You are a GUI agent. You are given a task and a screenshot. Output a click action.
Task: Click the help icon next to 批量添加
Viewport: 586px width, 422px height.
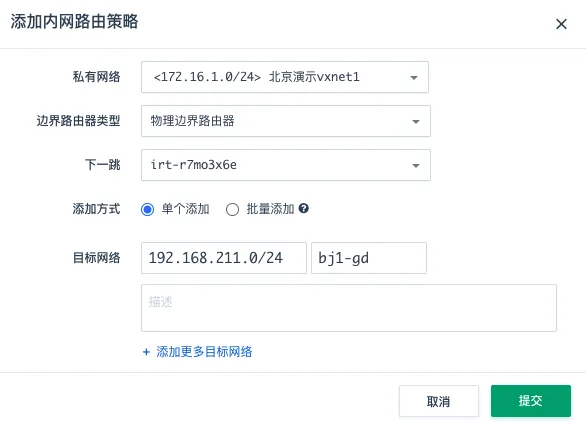pos(303,208)
